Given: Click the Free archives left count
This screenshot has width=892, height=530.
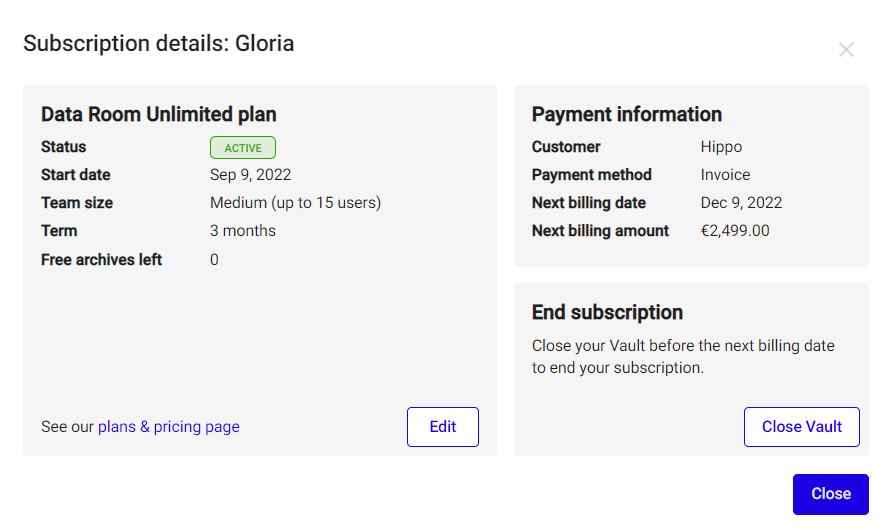Looking at the screenshot, I should tap(214, 260).
